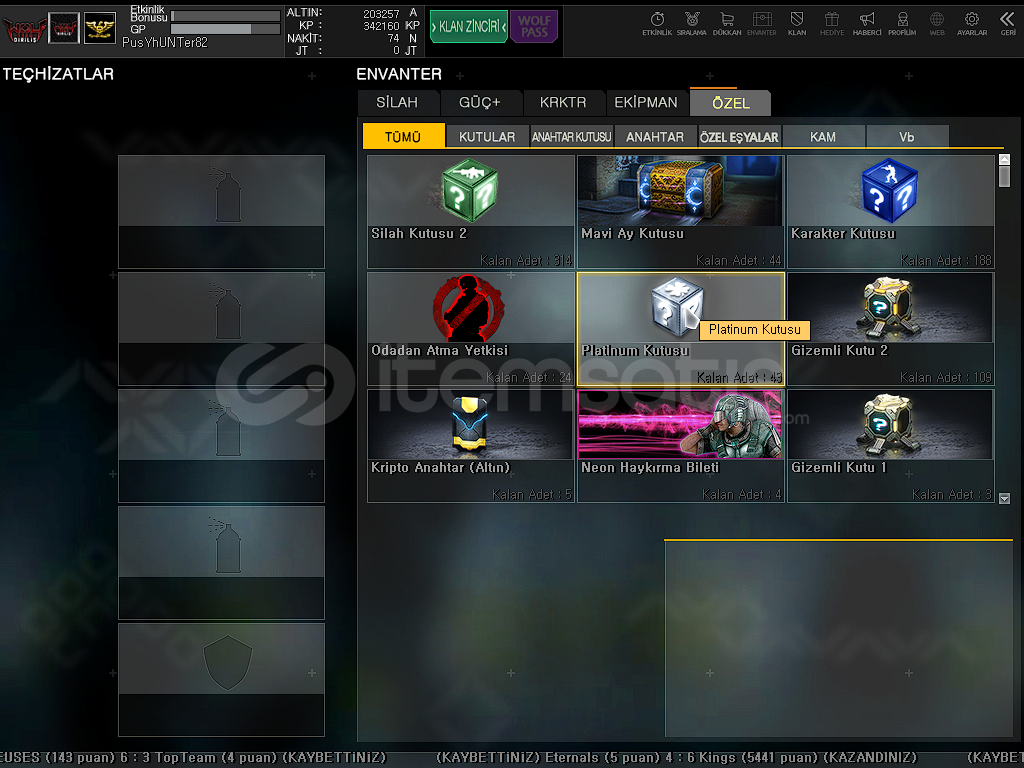Click the KP balance 342160
Image resolution: width=1024 pixels, height=768 pixels.
click(381, 25)
